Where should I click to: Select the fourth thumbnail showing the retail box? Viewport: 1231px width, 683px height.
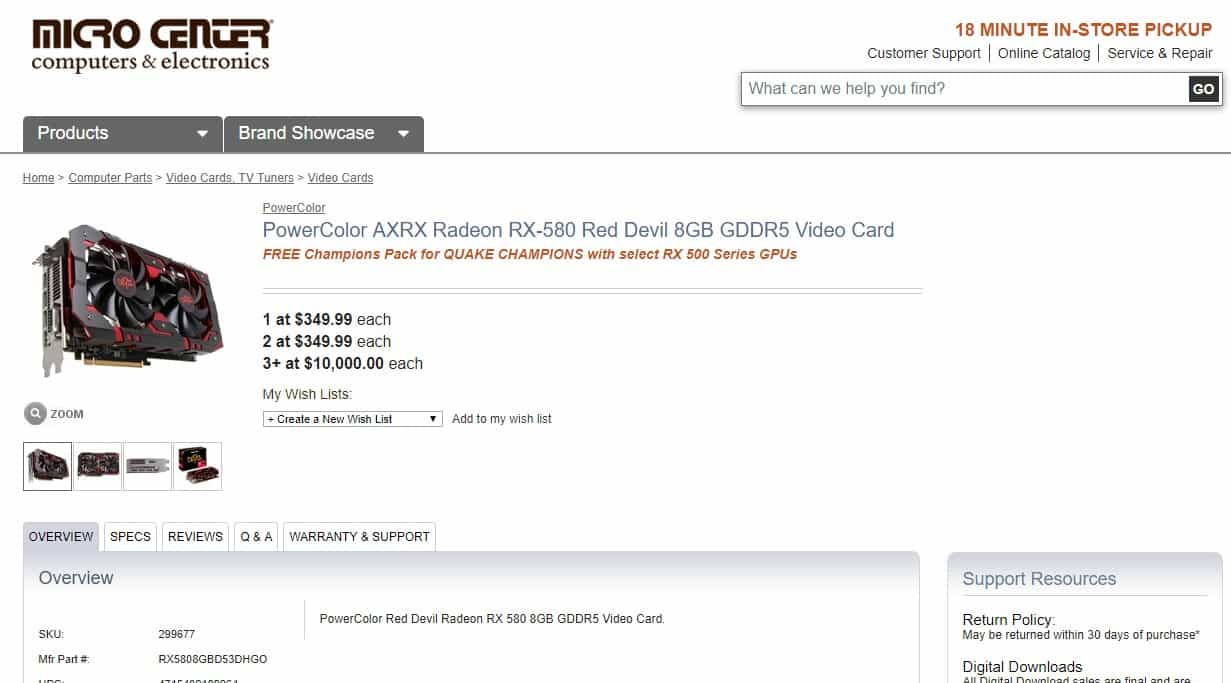coord(197,466)
